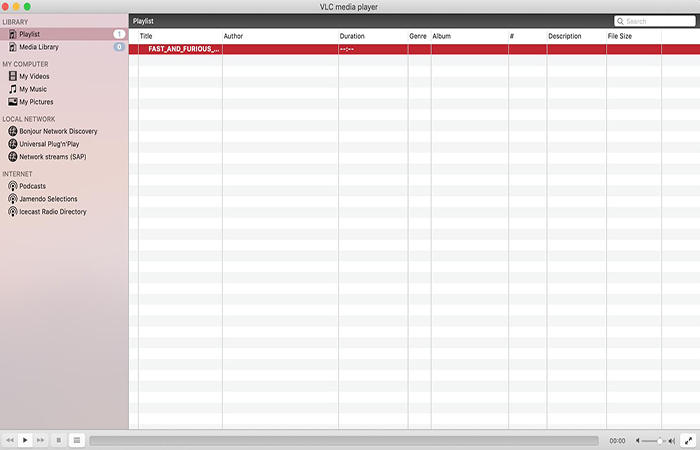Sort playlist by Duration column
This screenshot has height=450, width=700.
373,36
